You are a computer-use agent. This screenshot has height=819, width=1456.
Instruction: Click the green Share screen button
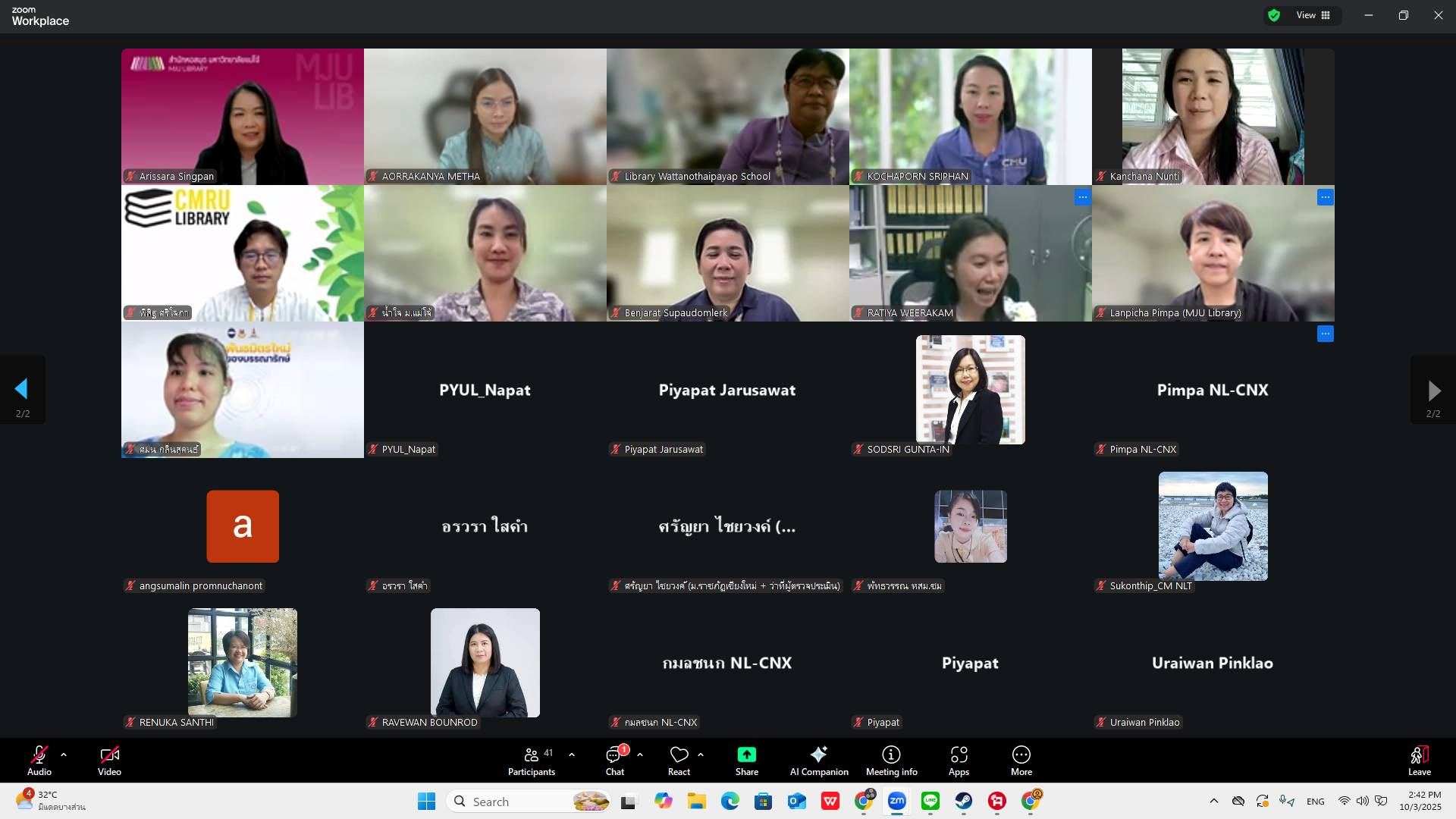[x=746, y=755]
